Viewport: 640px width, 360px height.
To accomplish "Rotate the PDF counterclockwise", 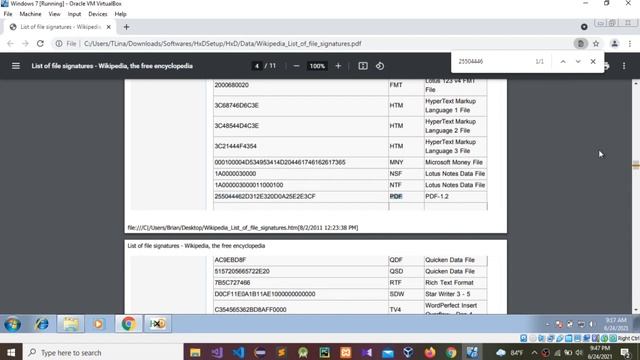I will click(380, 66).
